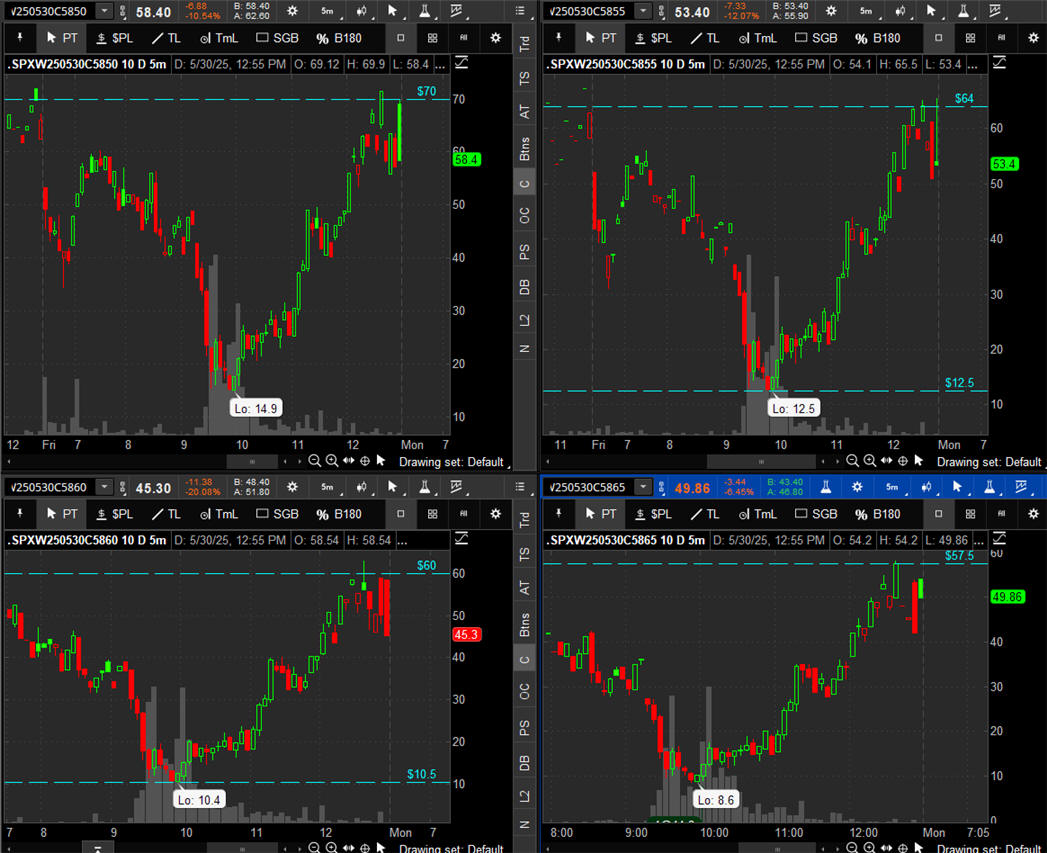Viewport: 1047px width, 853px height.
Task: Open studies flask in C5855 chart toolbar
Action: click(x=963, y=11)
